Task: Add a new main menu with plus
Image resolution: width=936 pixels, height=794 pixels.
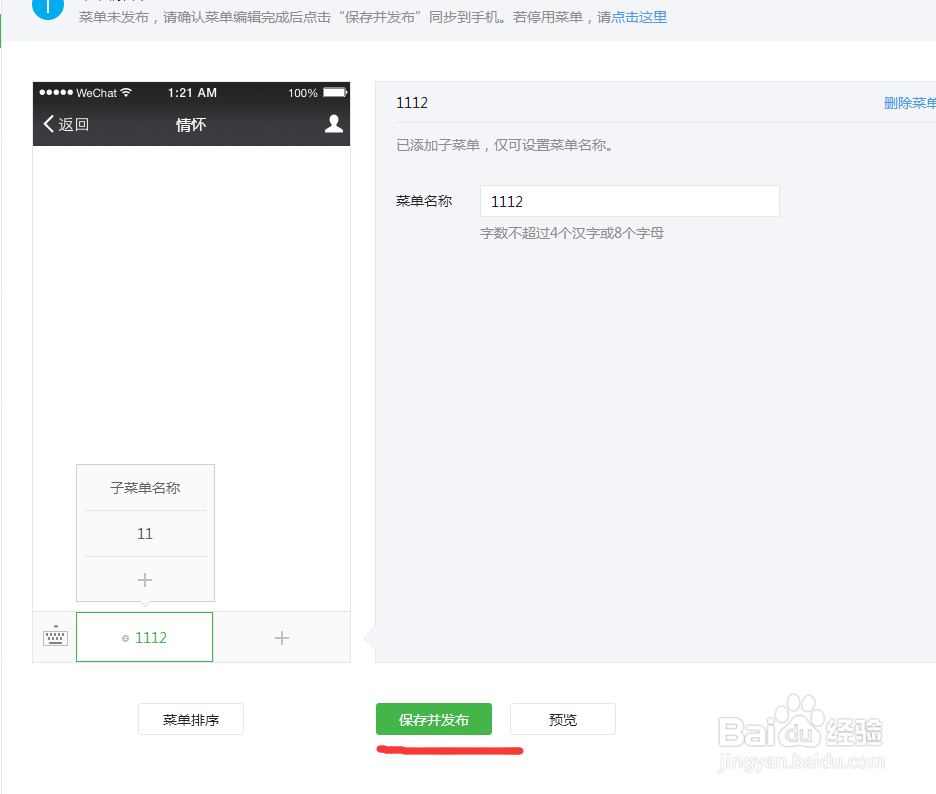Action: pos(282,638)
